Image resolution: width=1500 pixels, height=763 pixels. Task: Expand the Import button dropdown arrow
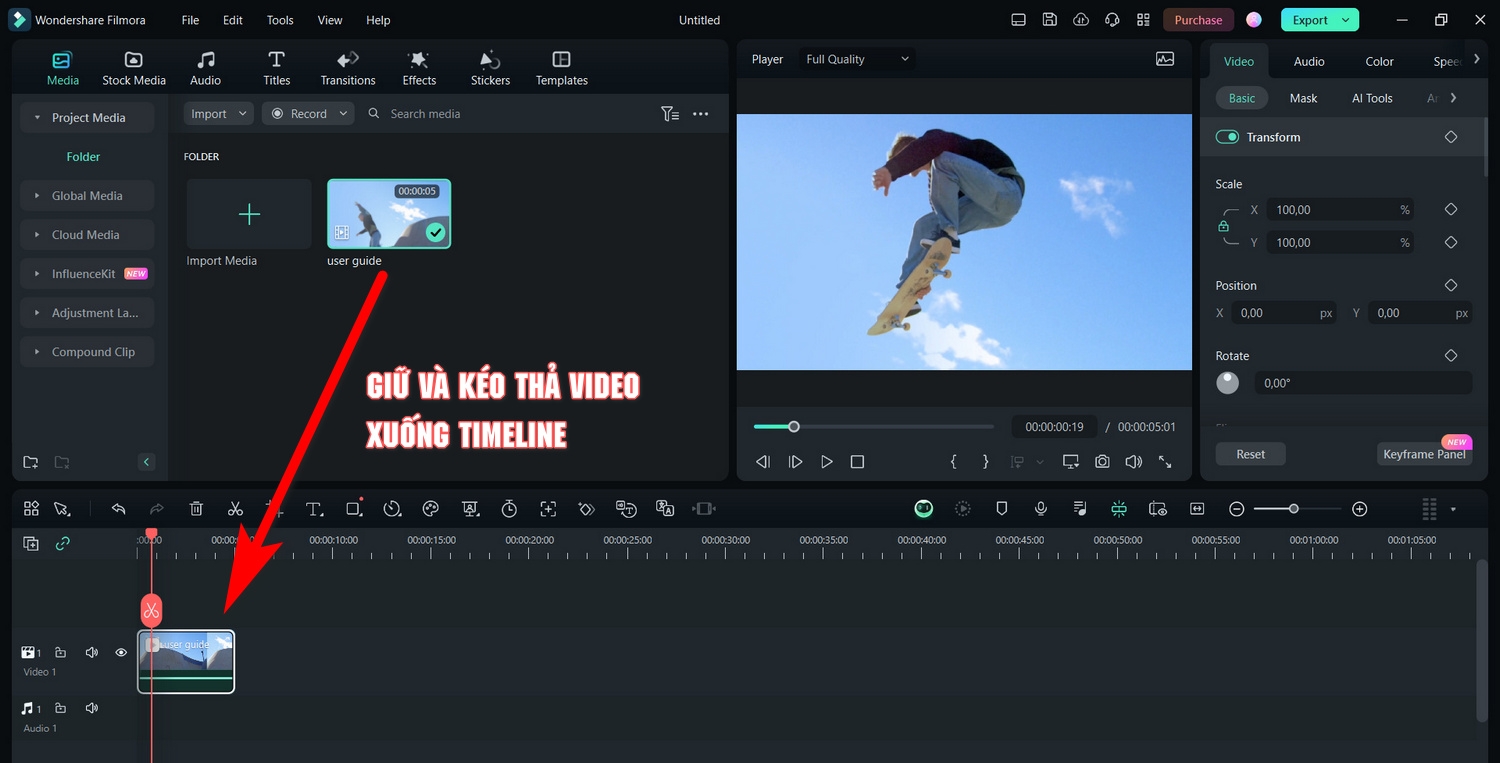coord(241,113)
